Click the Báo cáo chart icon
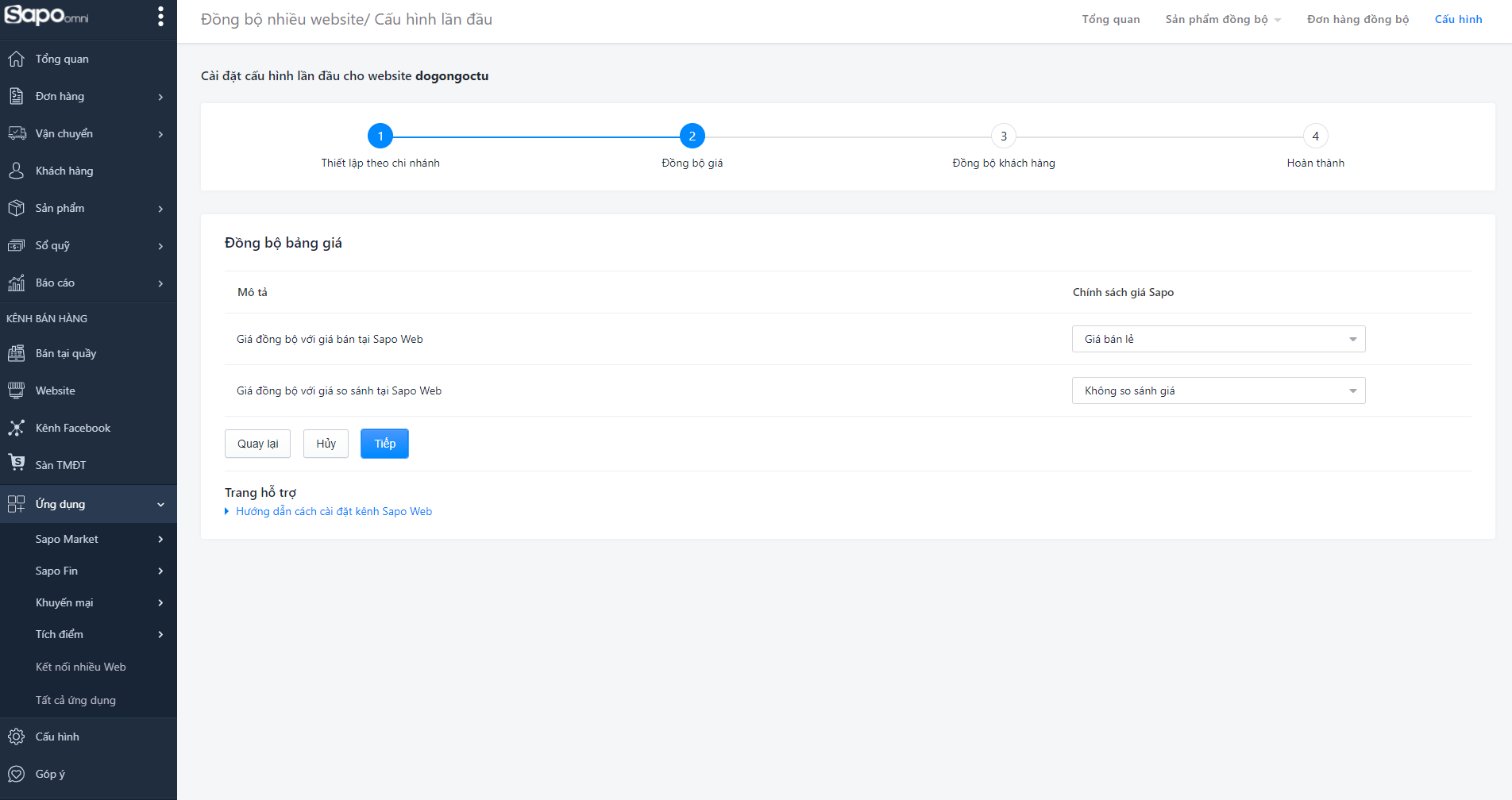The height and width of the screenshot is (800, 1512). 16,283
